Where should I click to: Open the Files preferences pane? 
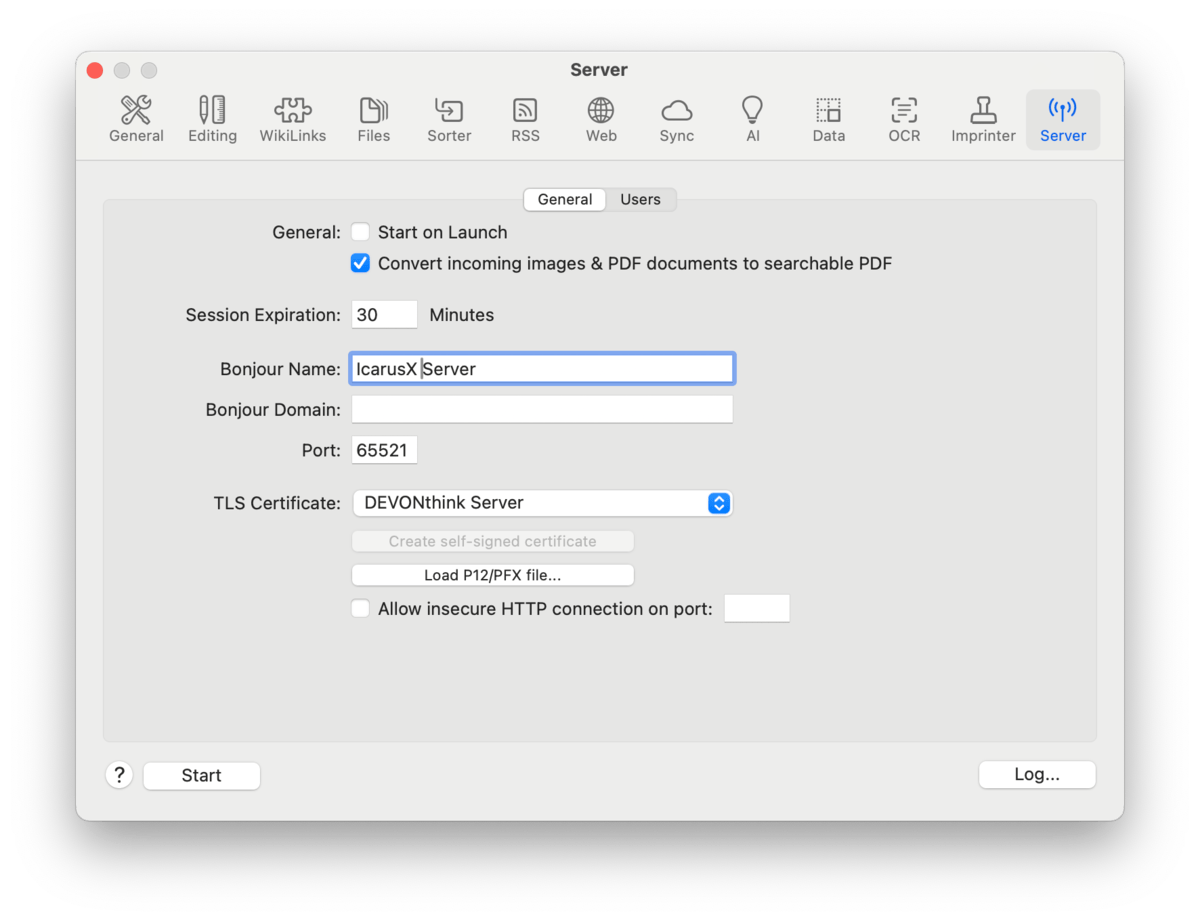point(373,120)
